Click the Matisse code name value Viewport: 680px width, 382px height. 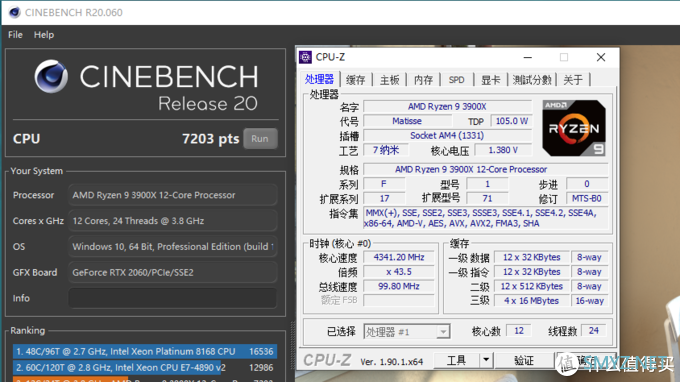tap(407, 121)
